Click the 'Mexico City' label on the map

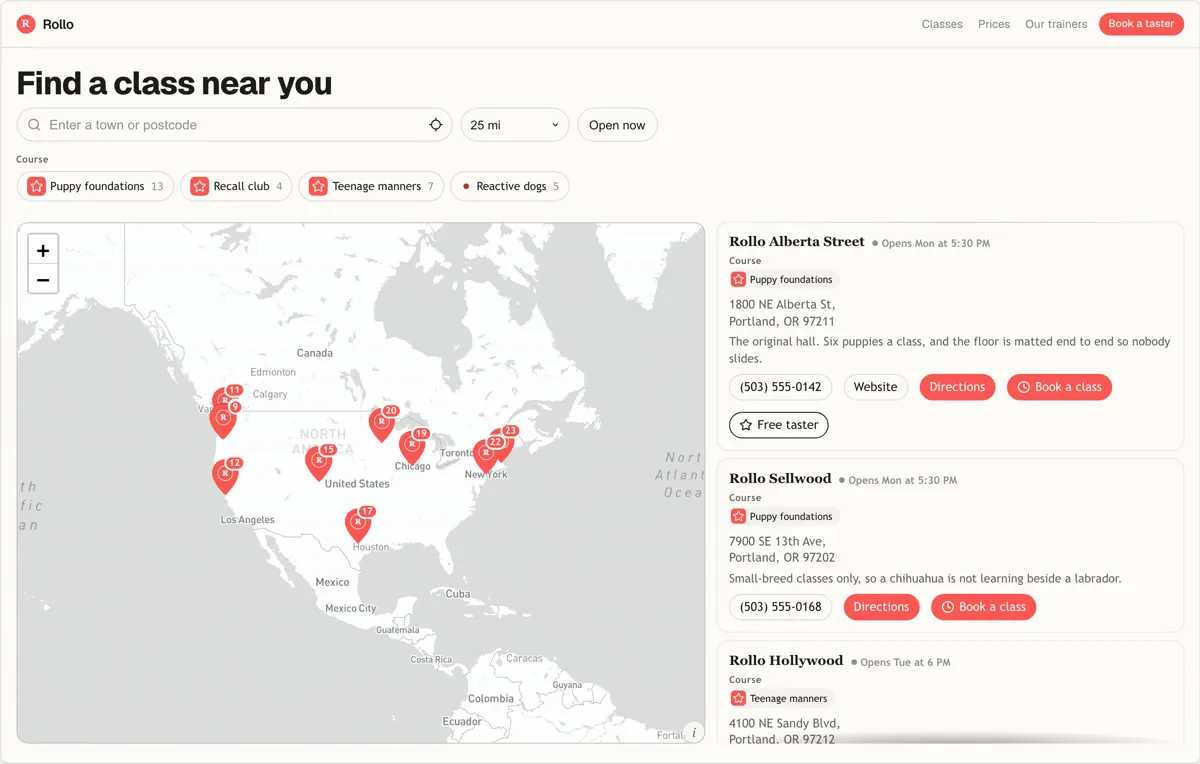350,608
